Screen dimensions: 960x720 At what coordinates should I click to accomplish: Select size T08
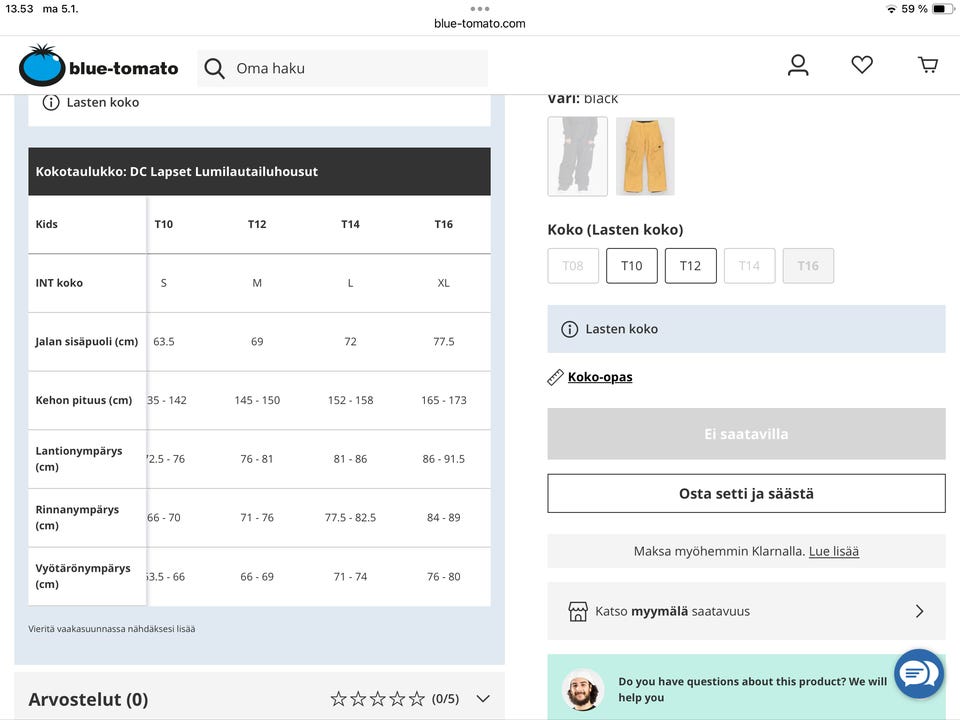click(573, 266)
